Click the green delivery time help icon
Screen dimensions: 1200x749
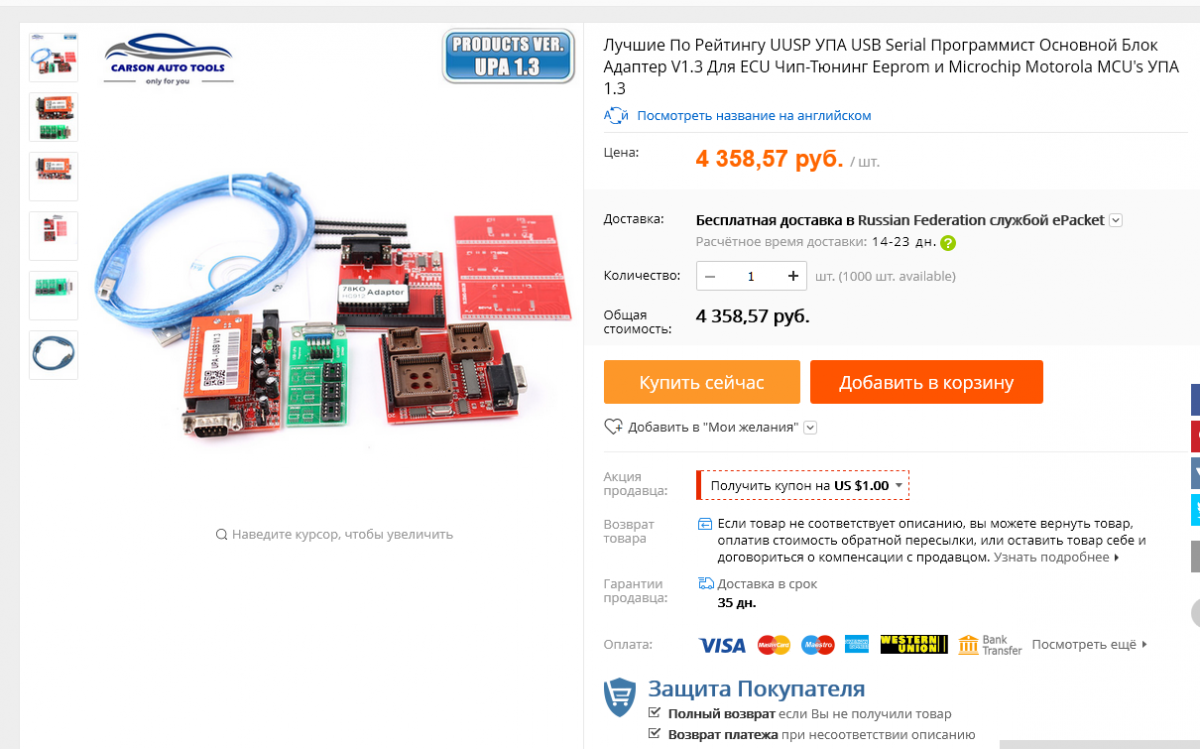point(947,242)
